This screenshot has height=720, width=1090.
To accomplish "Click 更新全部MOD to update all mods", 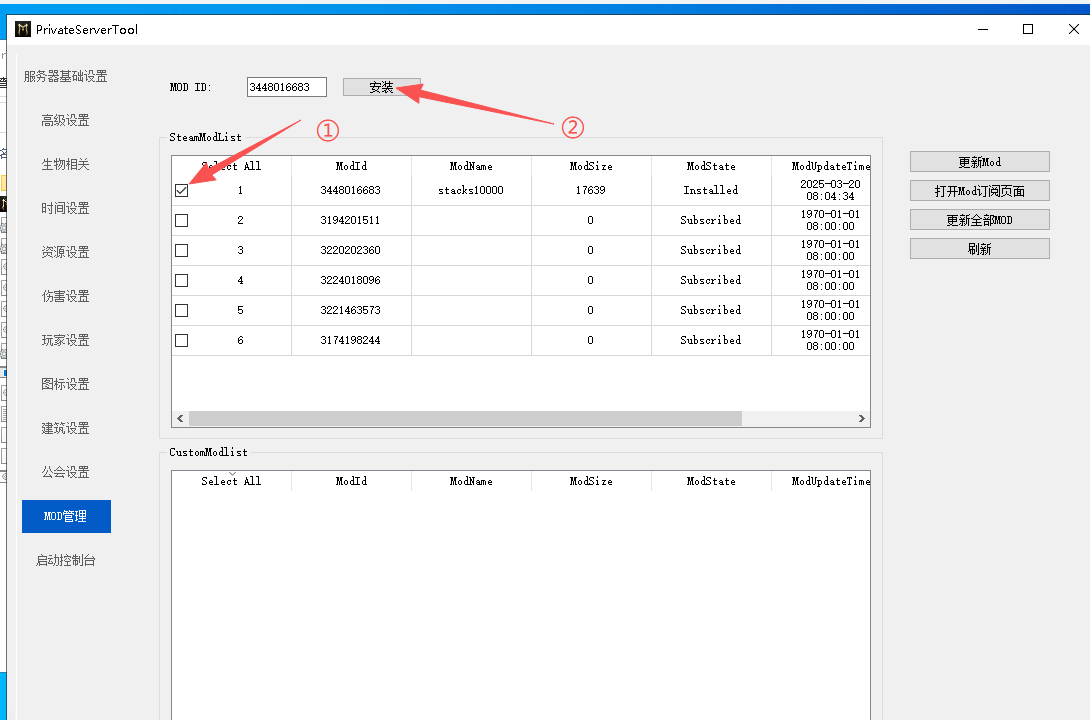I will [979, 219].
